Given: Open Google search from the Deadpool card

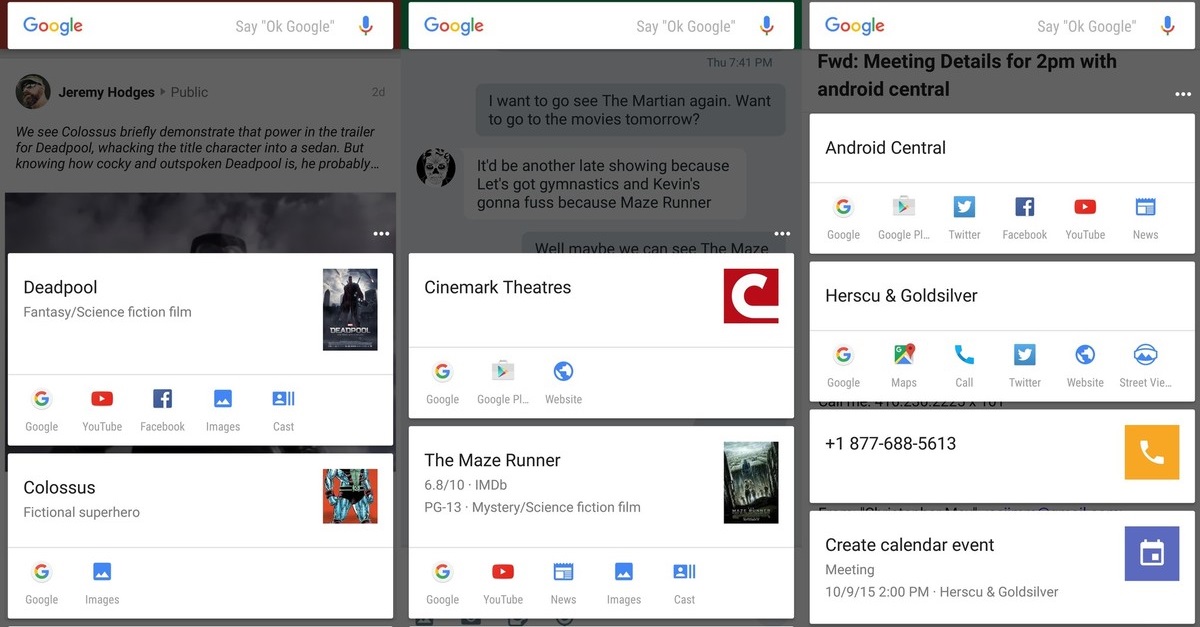Looking at the screenshot, I should coord(41,410).
